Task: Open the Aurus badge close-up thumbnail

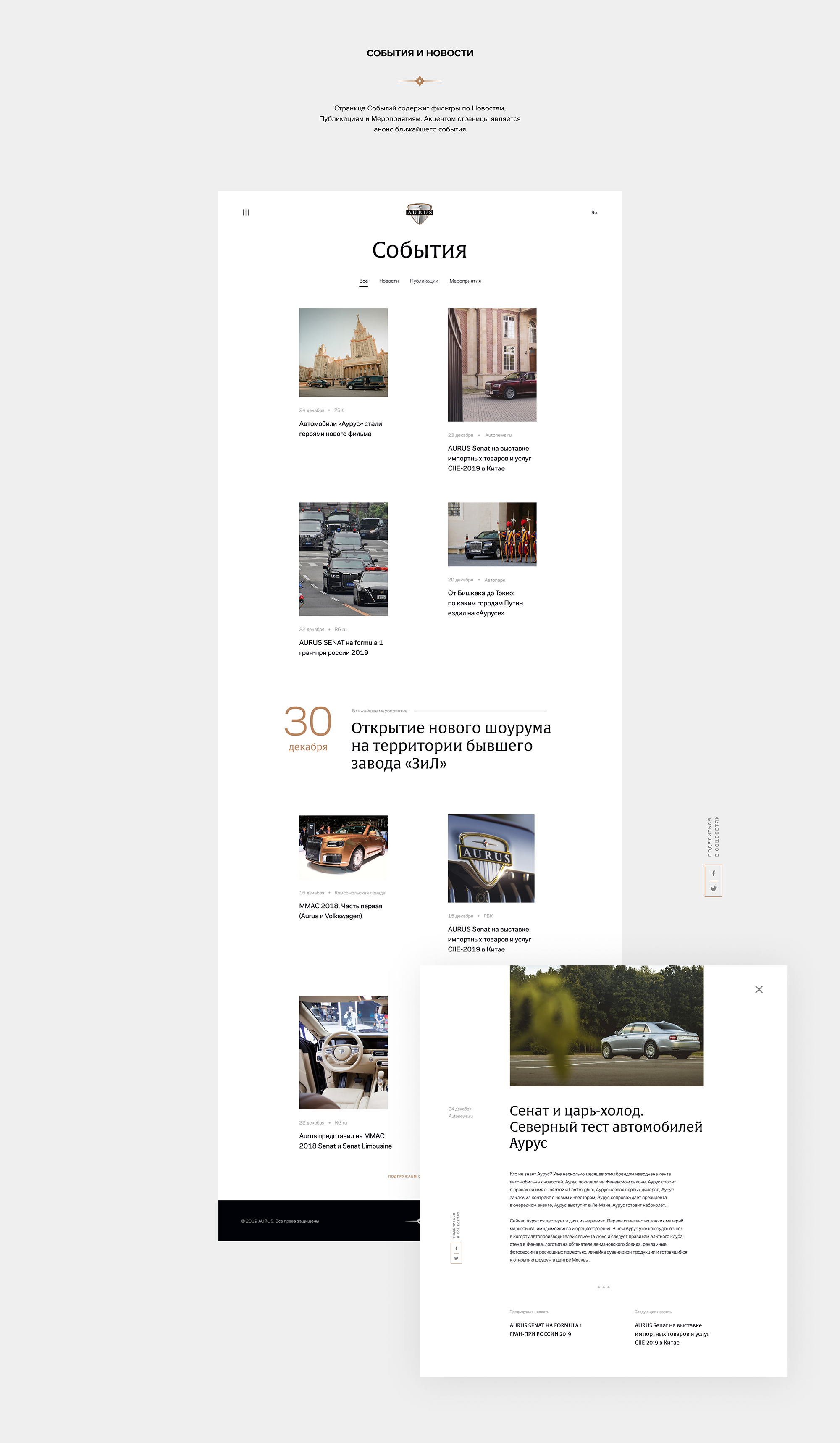Action: click(x=491, y=858)
